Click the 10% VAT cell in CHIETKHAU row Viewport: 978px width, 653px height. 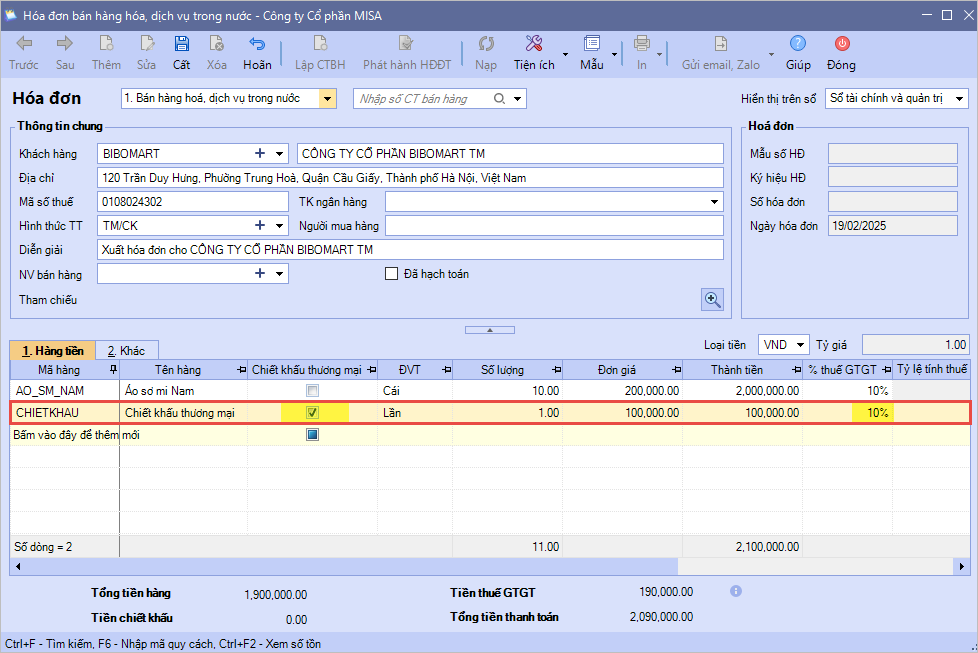[848, 413]
